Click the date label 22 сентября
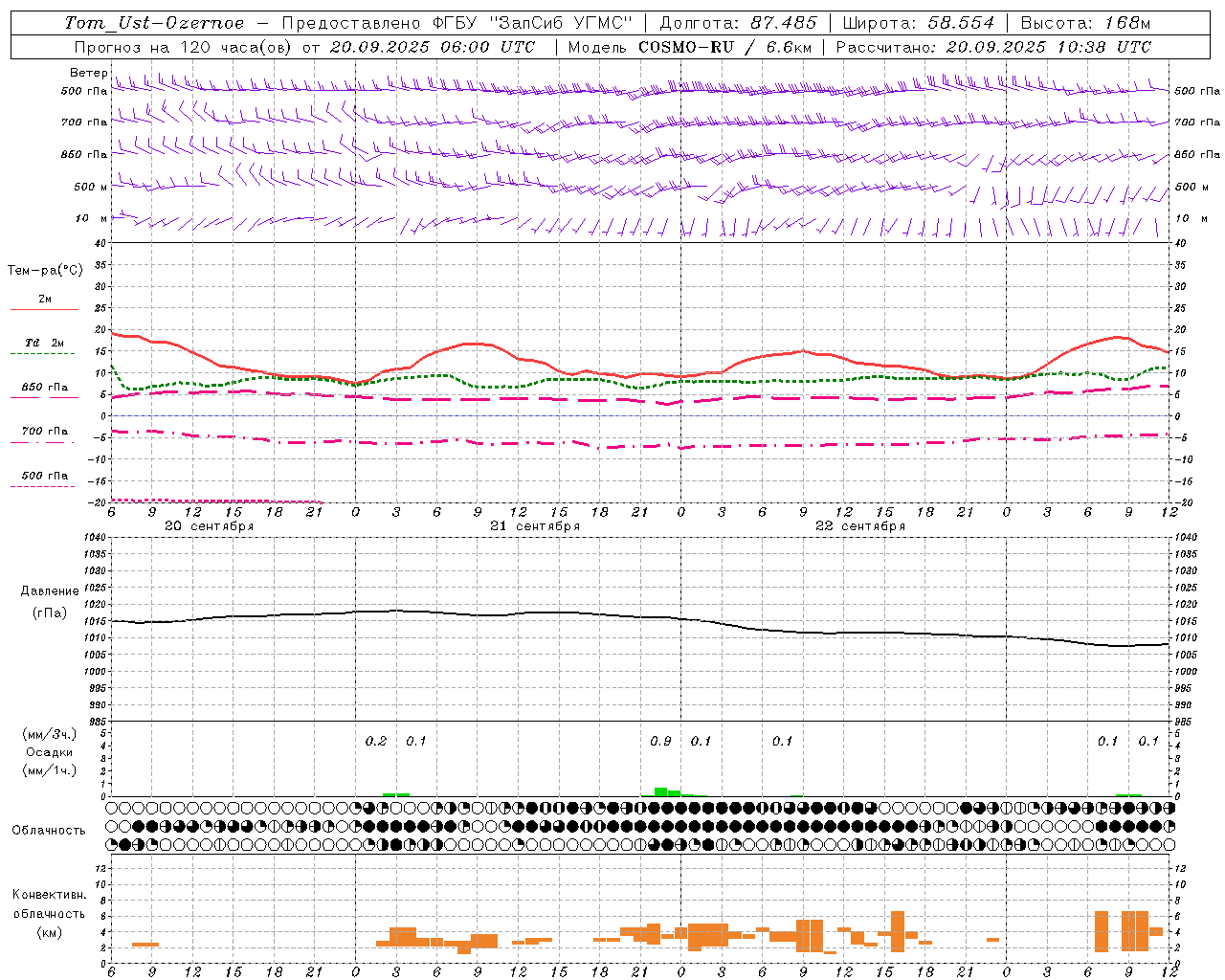 (x=860, y=526)
